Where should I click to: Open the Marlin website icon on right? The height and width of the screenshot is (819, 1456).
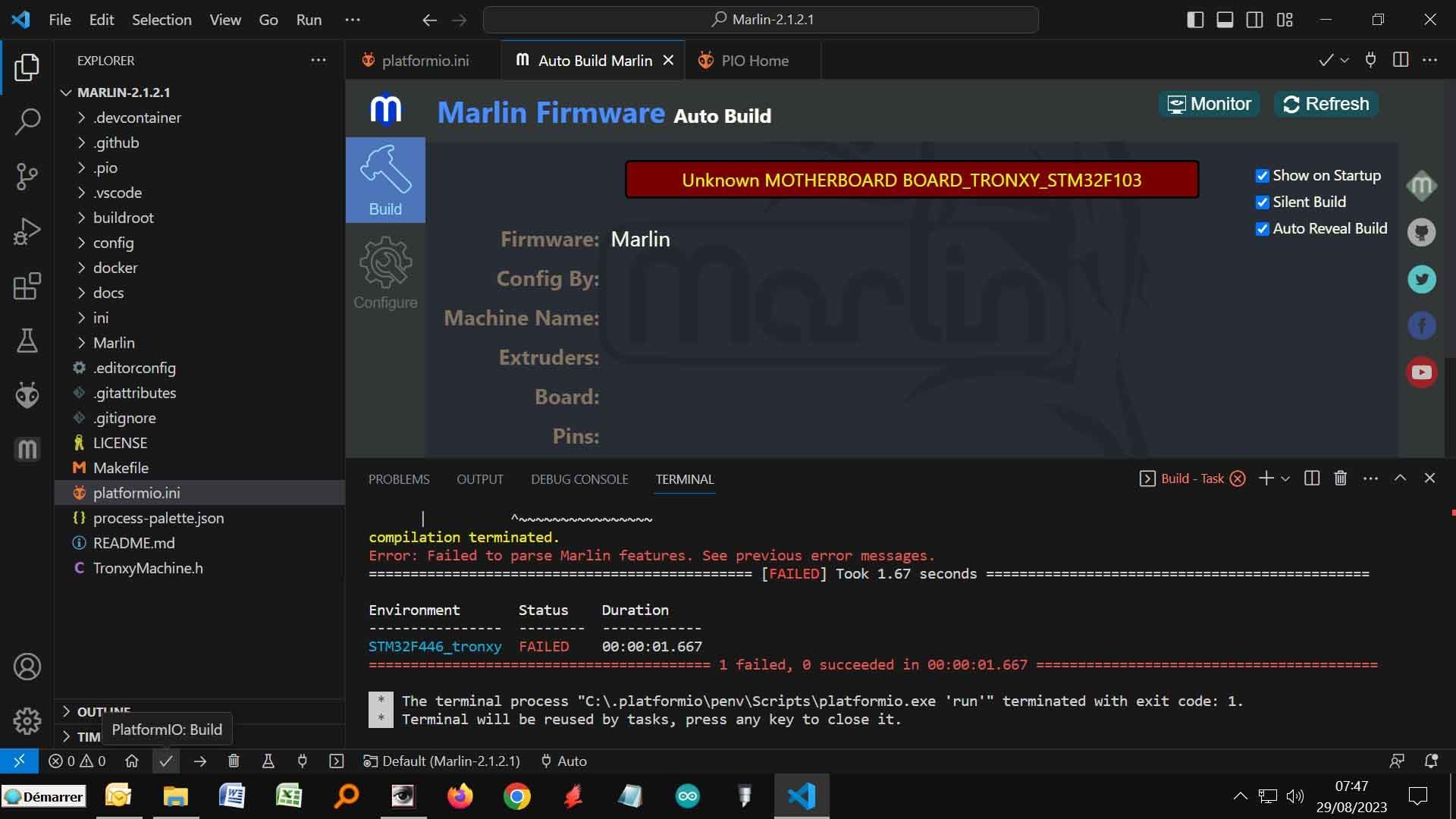(x=1422, y=186)
